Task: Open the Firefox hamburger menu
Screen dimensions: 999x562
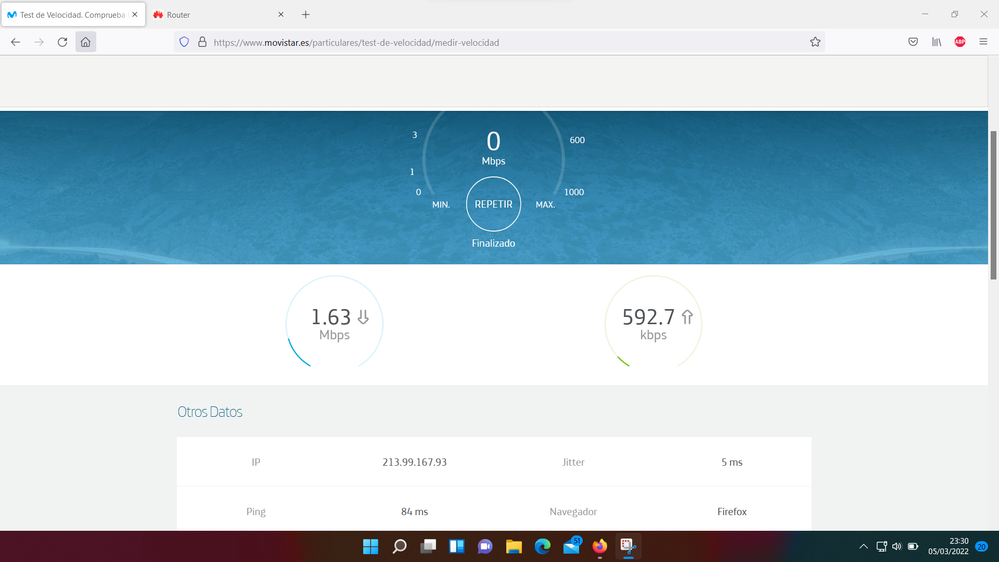Action: coord(984,42)
